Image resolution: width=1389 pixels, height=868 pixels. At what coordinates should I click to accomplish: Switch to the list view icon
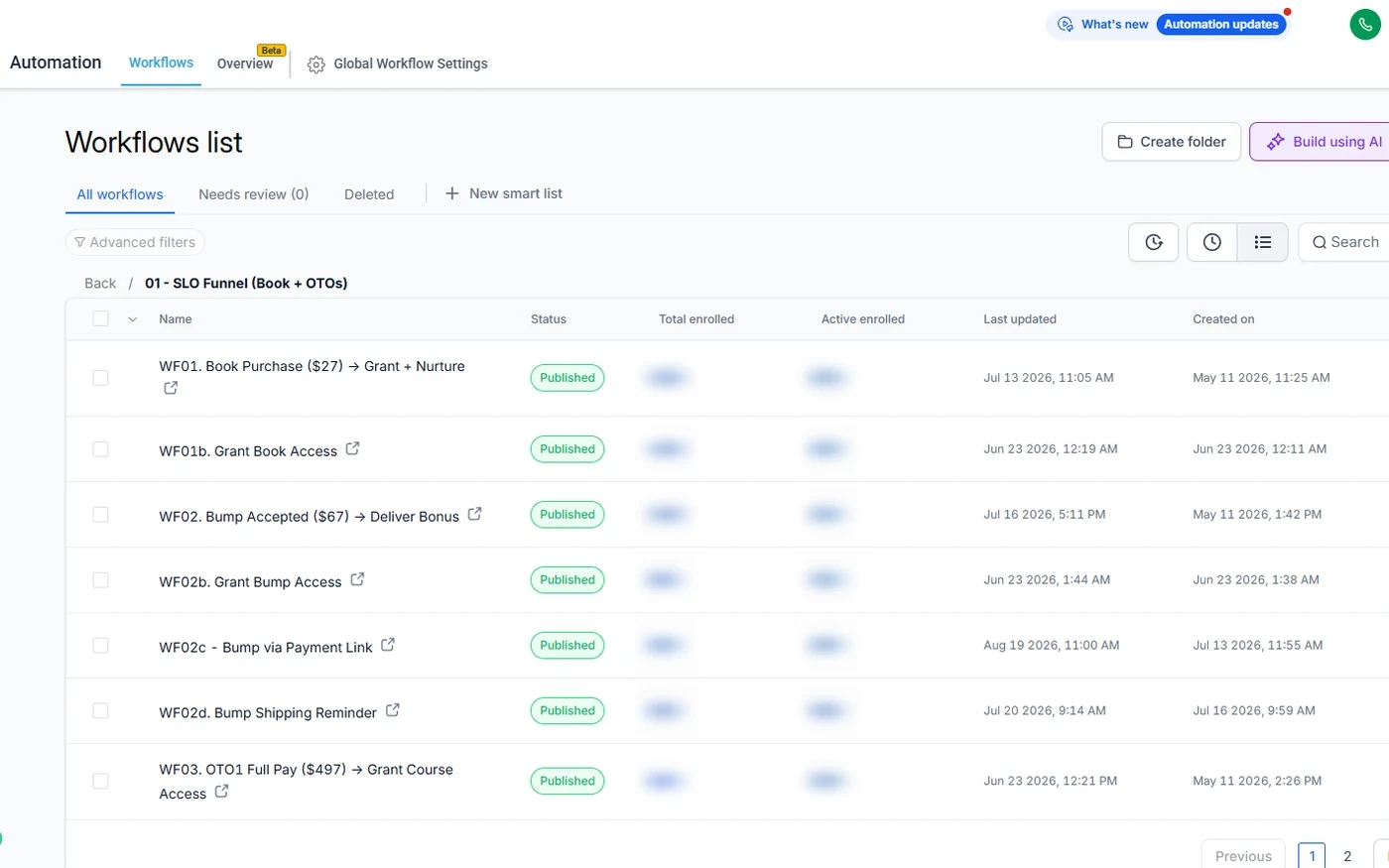click(1263, 242)
